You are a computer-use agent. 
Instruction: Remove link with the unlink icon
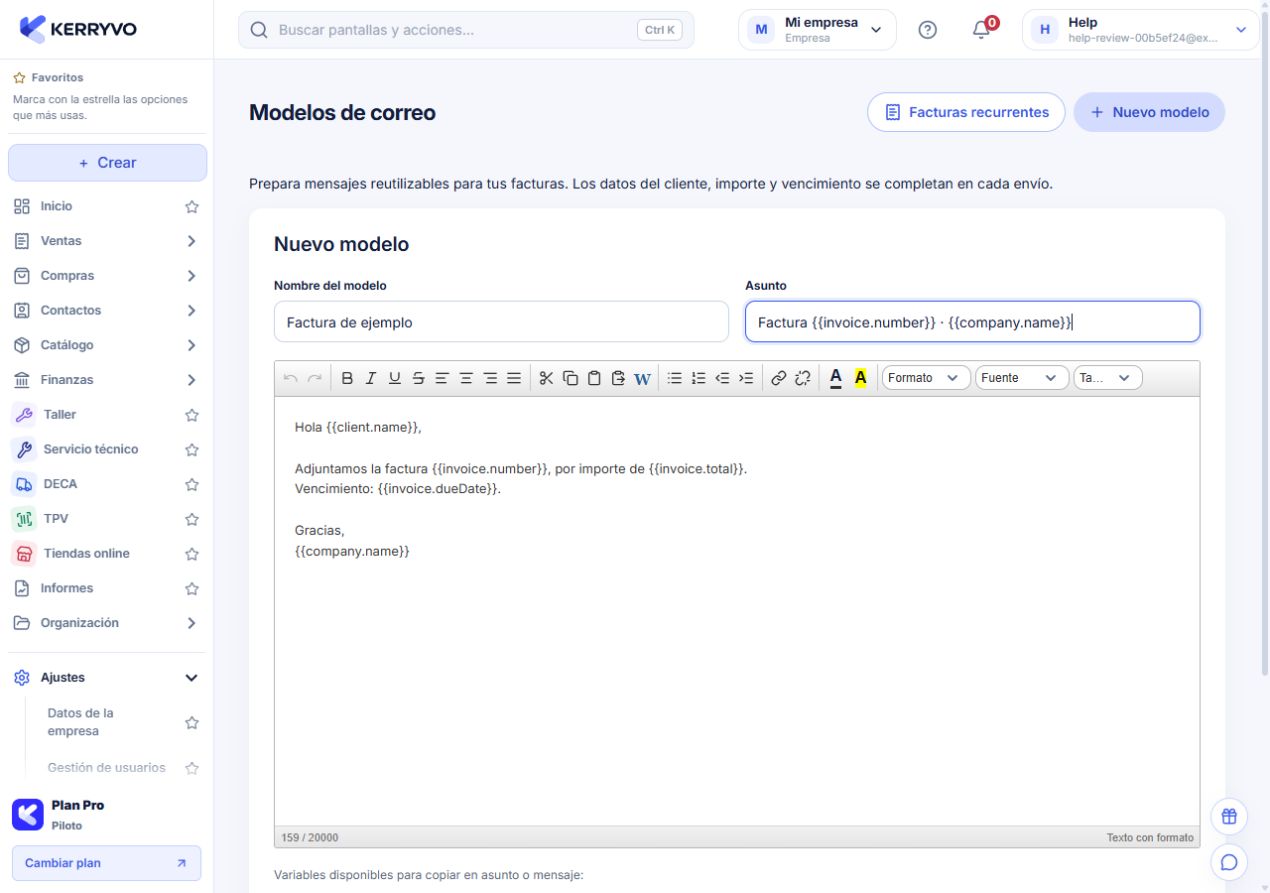coord(802,378)
